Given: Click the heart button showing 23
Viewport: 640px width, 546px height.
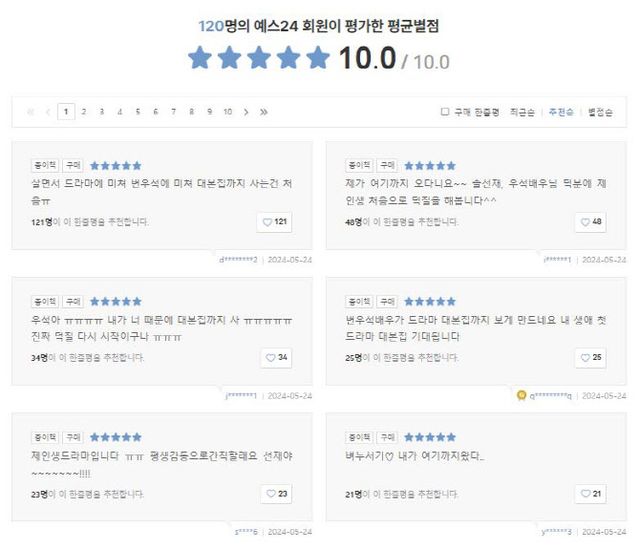Looking at the screenshot, I should click(x=275, y=493).
